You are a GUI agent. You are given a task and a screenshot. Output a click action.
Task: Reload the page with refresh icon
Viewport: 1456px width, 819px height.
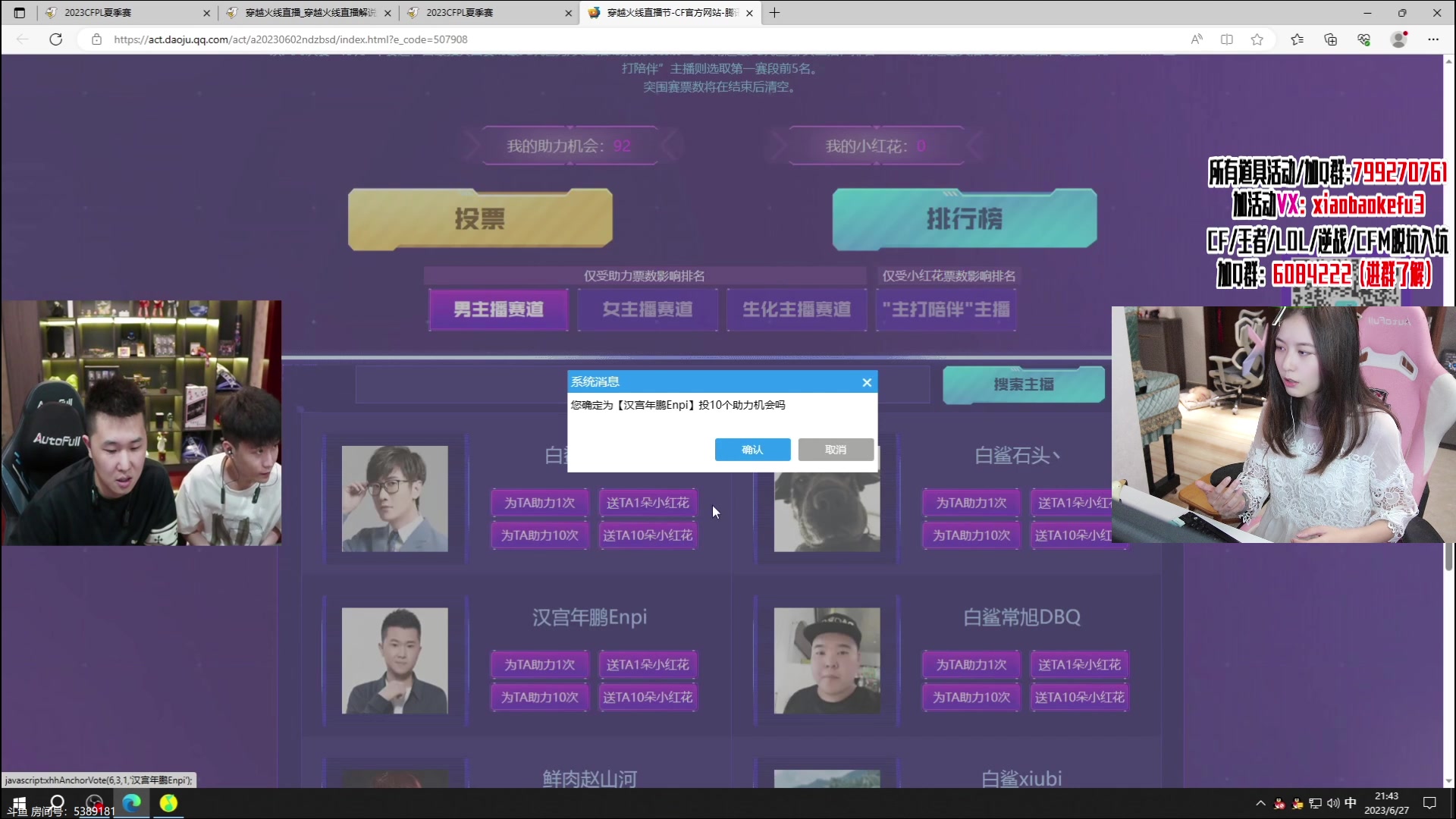(x=56, y=39)
